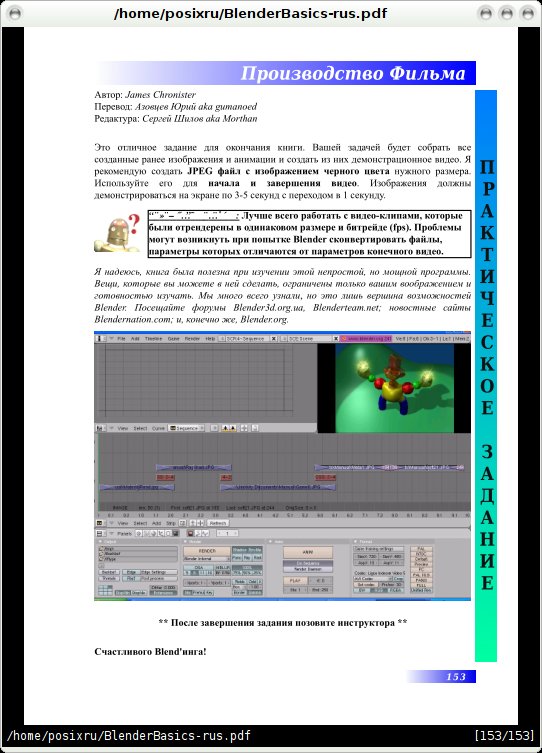Click the vertical 'ПРАКТИЧЕСКОЕ ЗАДАНИЕ' sidebar banner

coord(486,376)
